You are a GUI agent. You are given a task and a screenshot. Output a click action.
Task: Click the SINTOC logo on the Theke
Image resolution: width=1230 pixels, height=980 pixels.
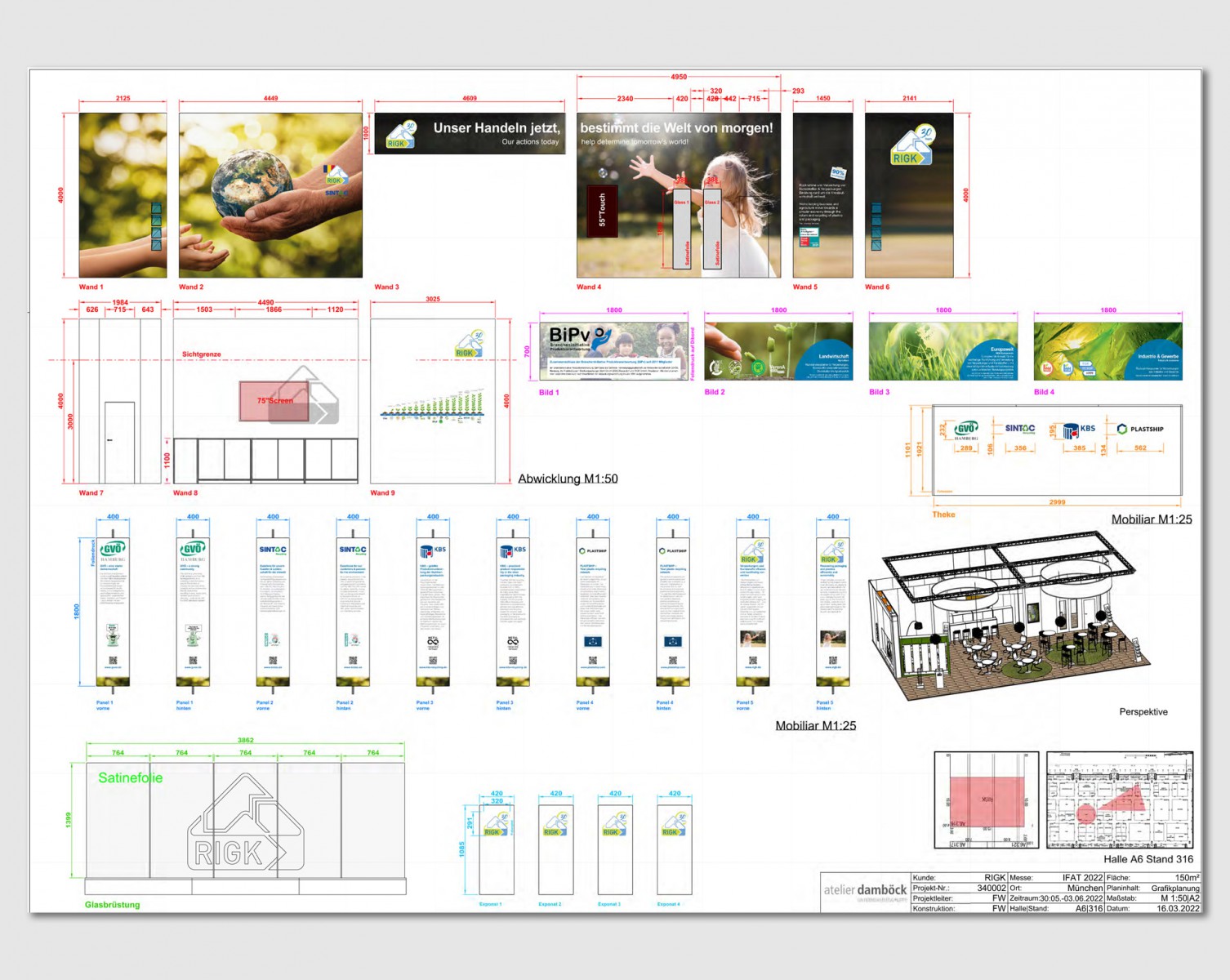pyautogui.click(x=1020, y=428)
